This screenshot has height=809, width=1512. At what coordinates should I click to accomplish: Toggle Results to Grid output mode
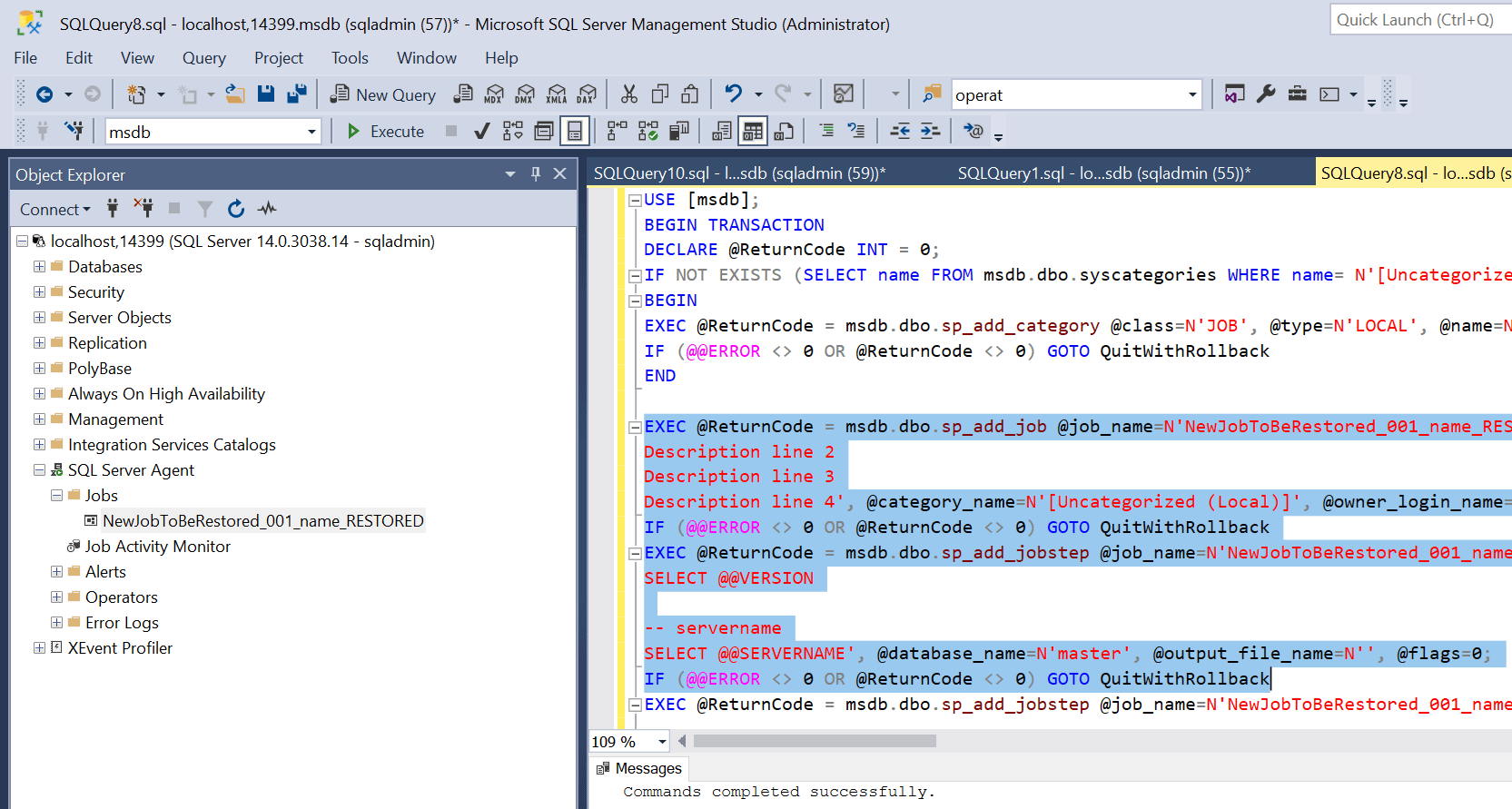(753, 132)
